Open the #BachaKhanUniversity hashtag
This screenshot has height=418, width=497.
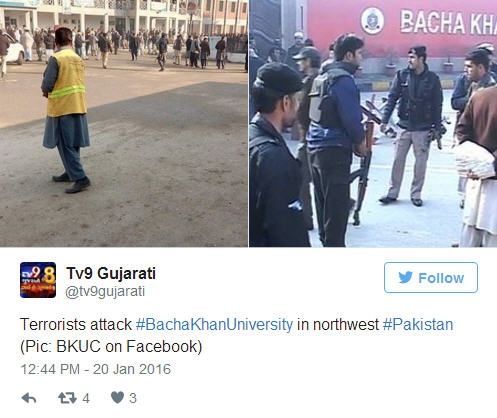214,324
